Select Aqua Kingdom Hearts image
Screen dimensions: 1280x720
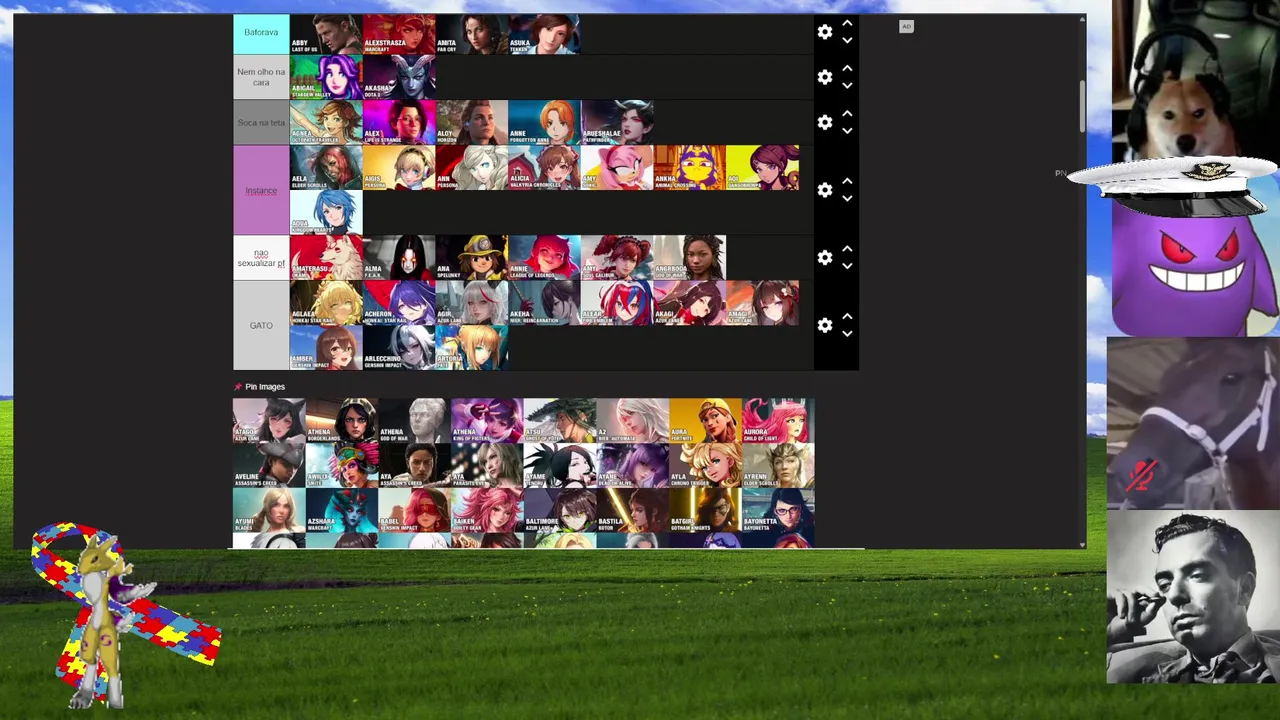(326, 212)
